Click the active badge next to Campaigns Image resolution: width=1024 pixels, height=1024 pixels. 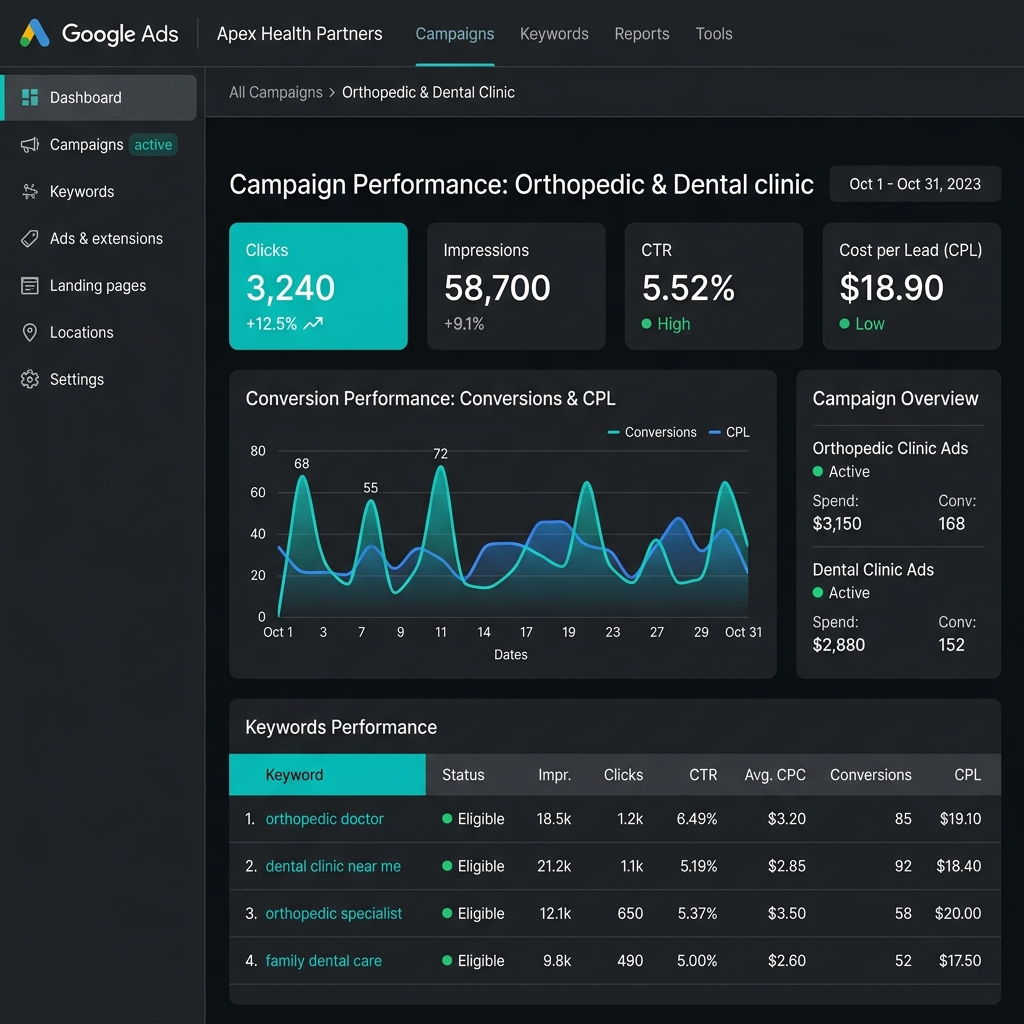click(153, 144)
